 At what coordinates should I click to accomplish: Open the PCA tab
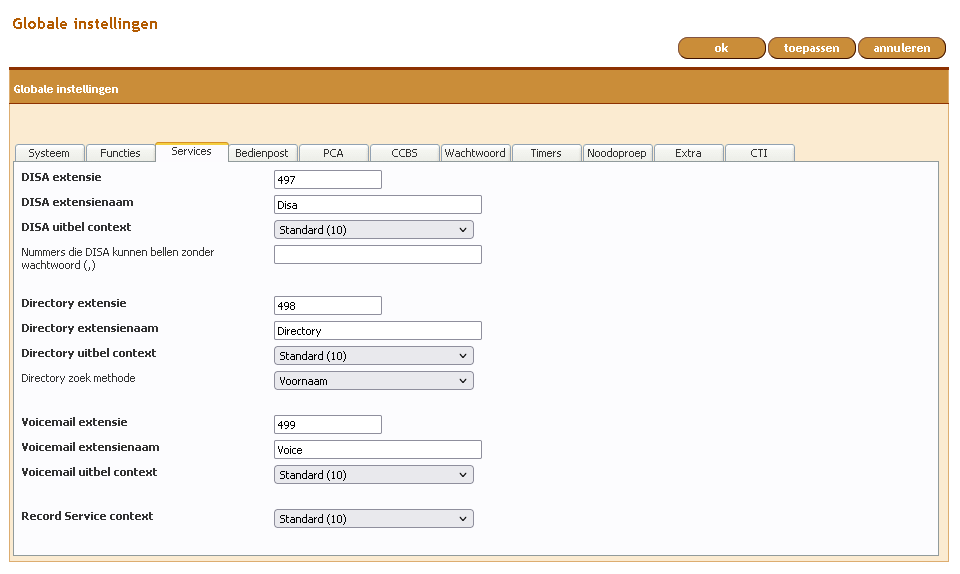[x=333, y=153]
